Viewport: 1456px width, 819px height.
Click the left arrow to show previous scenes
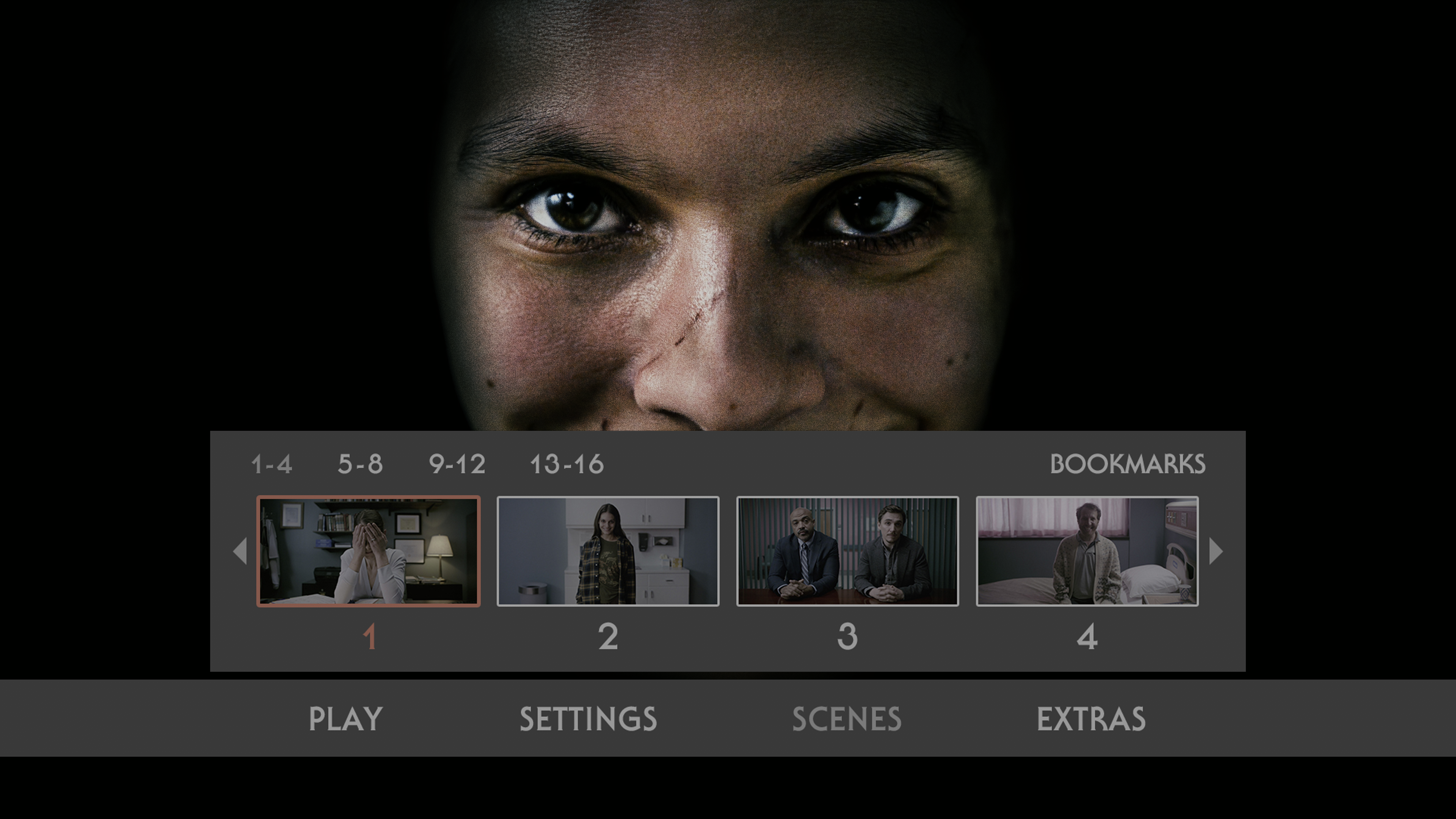240,551
